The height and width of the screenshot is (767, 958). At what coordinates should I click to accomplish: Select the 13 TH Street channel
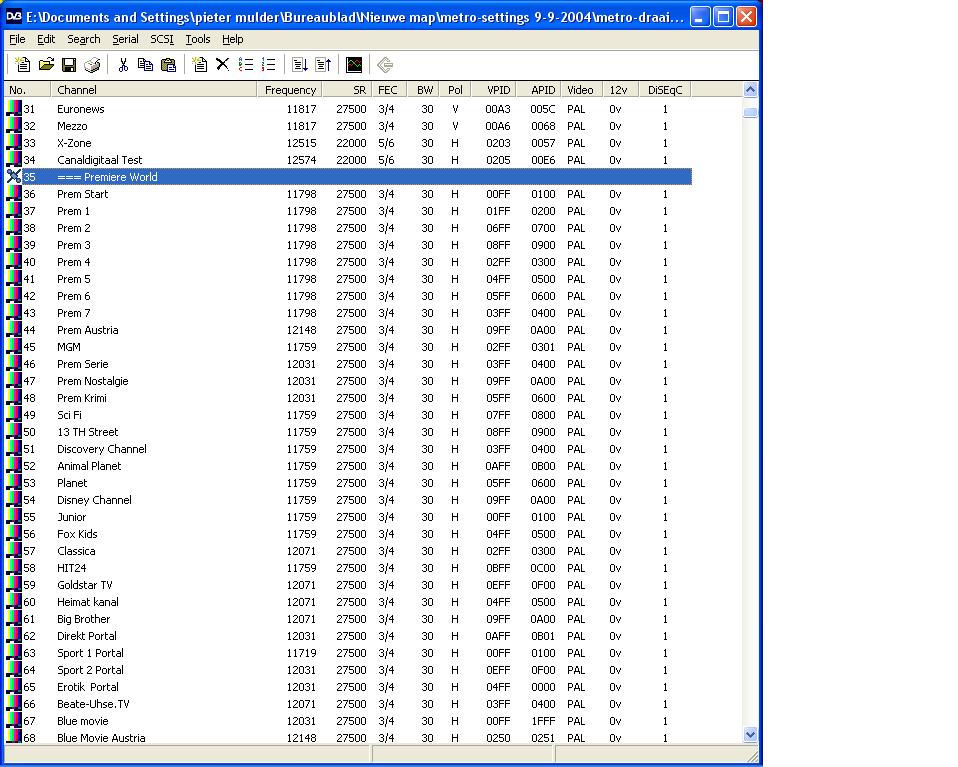(x=348, y=432)
